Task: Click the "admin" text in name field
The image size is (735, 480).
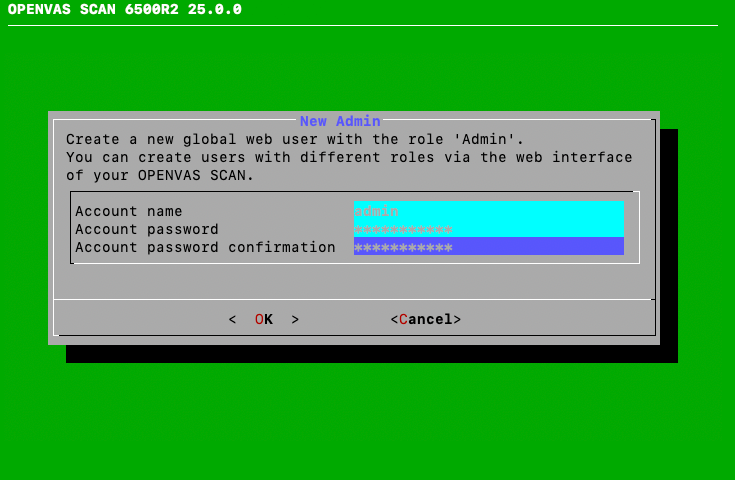Action: click(x=376, y=211)
